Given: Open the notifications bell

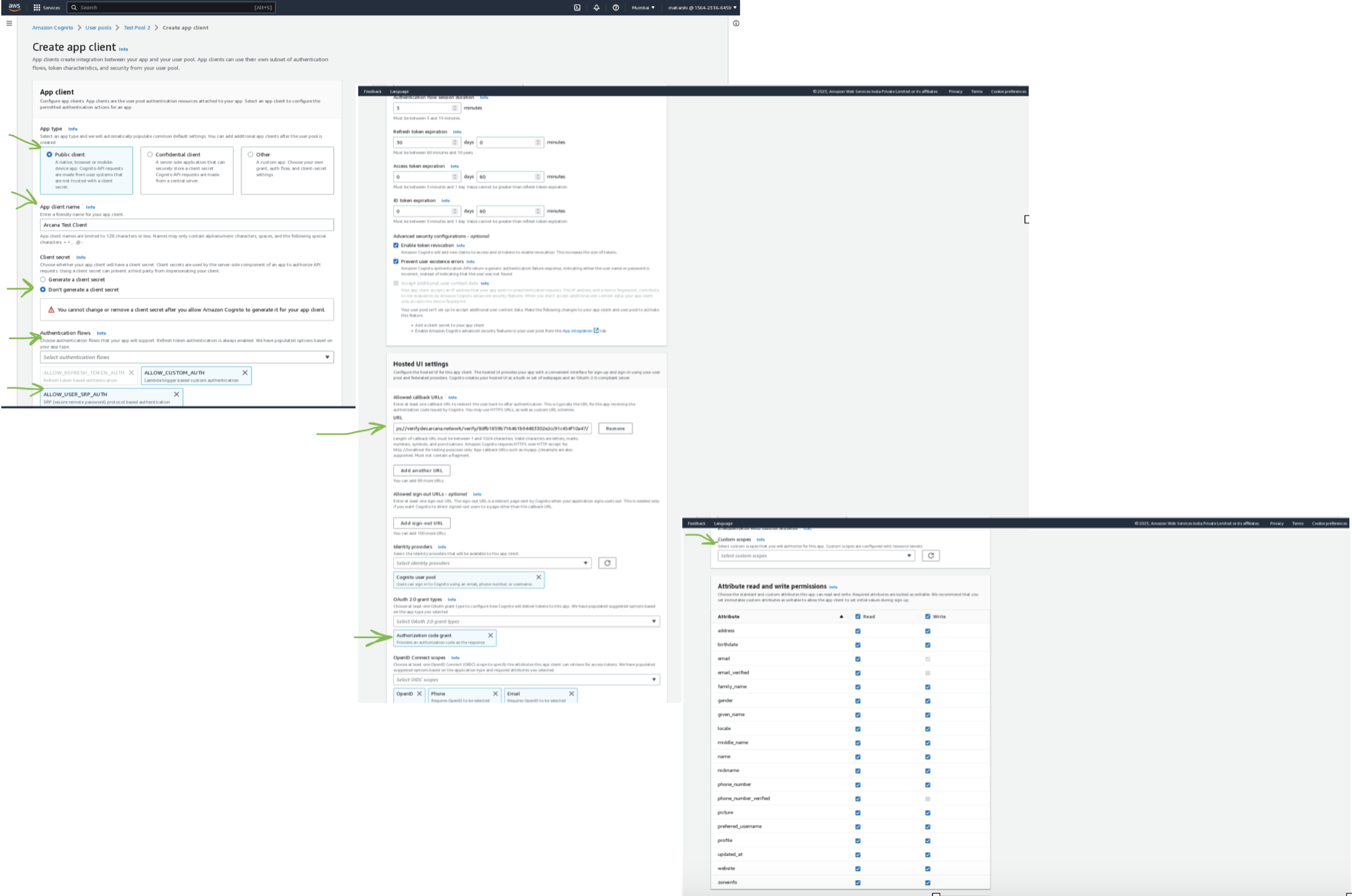Looking at the screenshot, I should [x=596, y=8].
